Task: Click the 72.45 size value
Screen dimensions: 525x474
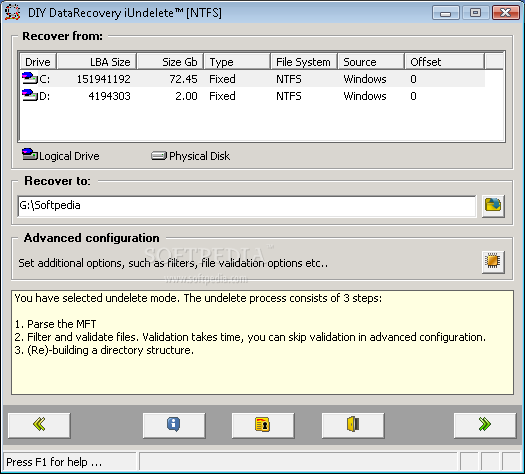Action: (x=183, y=79)
